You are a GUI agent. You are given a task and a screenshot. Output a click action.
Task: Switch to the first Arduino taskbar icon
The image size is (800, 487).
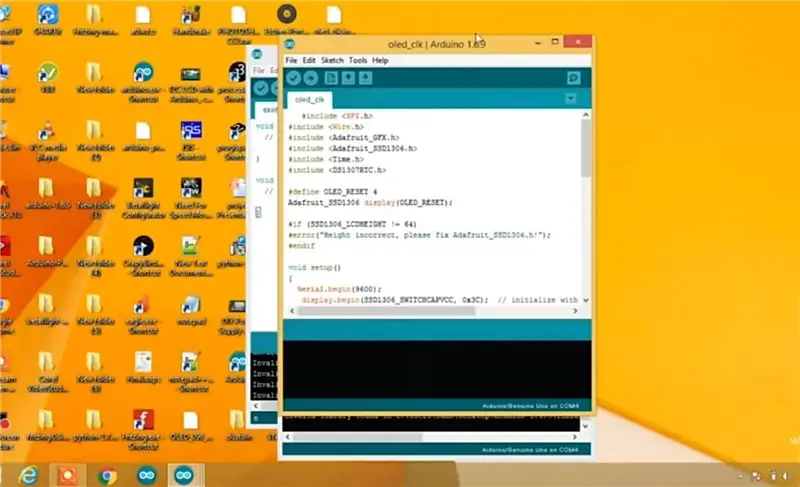[x=146, y=475]
